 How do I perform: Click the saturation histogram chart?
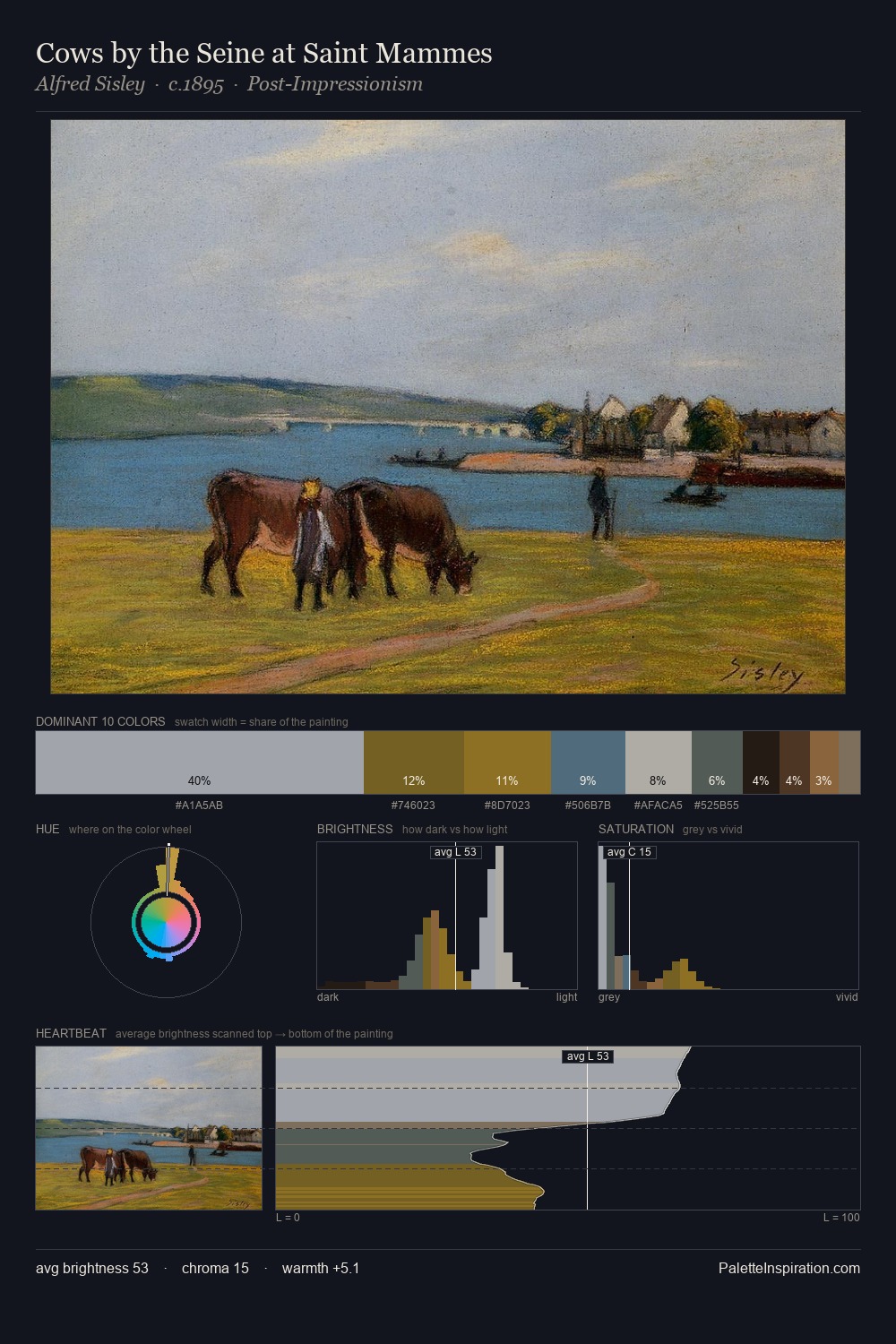point(728,916)
